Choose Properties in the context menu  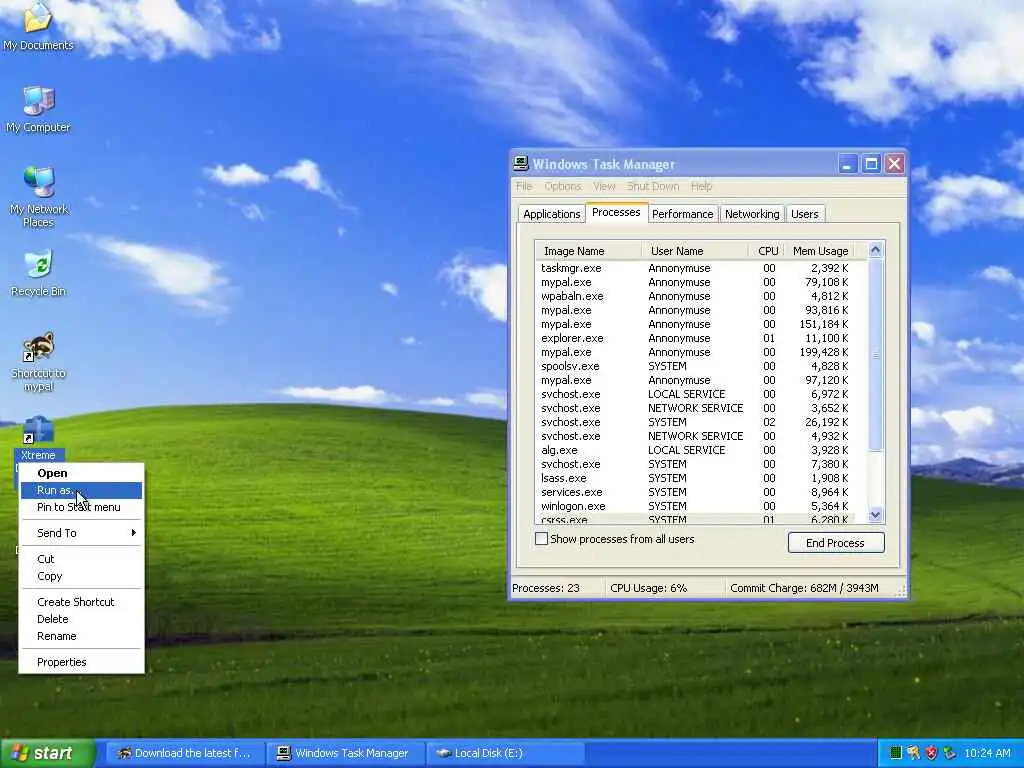(81, 662)
